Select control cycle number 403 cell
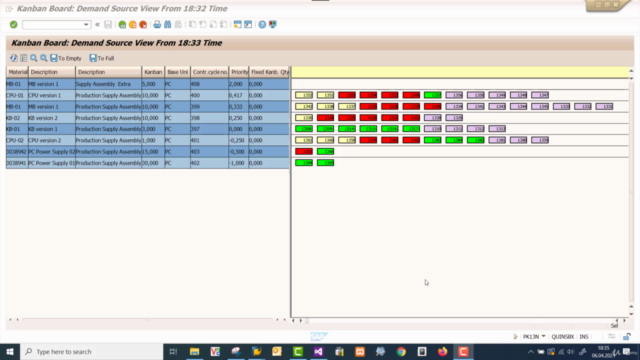 click(x=209, y=152)
